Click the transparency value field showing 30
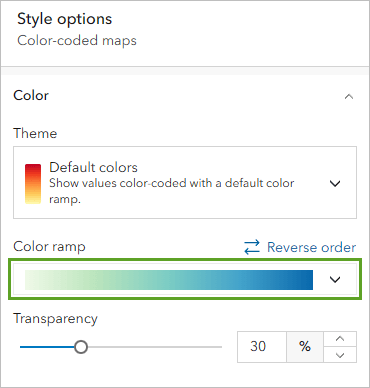 (x=262, y=347)
